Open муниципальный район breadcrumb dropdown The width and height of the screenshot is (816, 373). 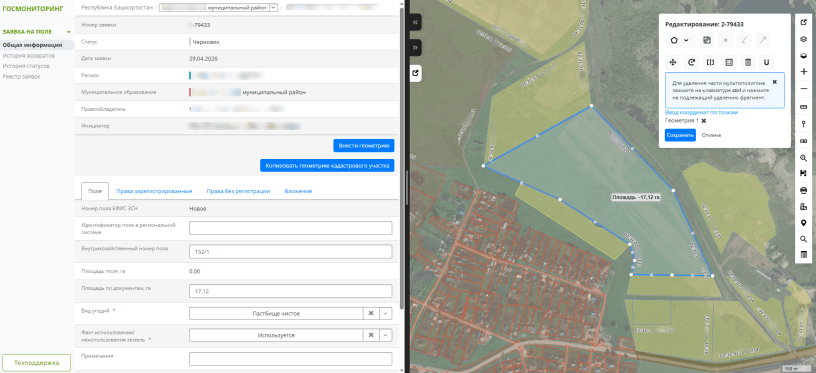[273, 8]
